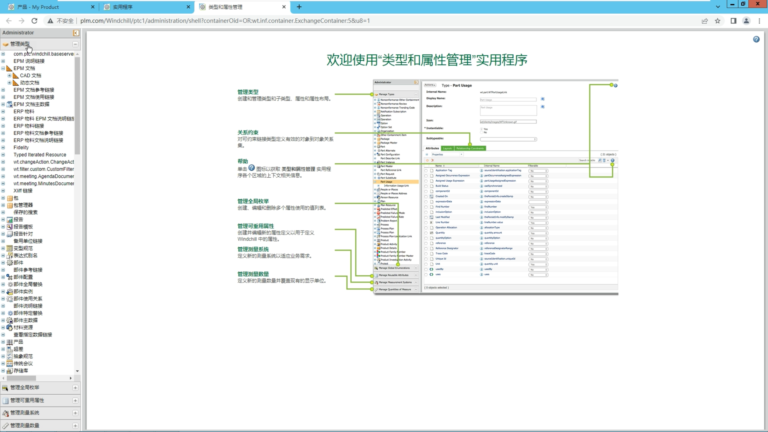Expand the 动态文档 node
Screen dimensions: 768x432
[x=9, y=83]
